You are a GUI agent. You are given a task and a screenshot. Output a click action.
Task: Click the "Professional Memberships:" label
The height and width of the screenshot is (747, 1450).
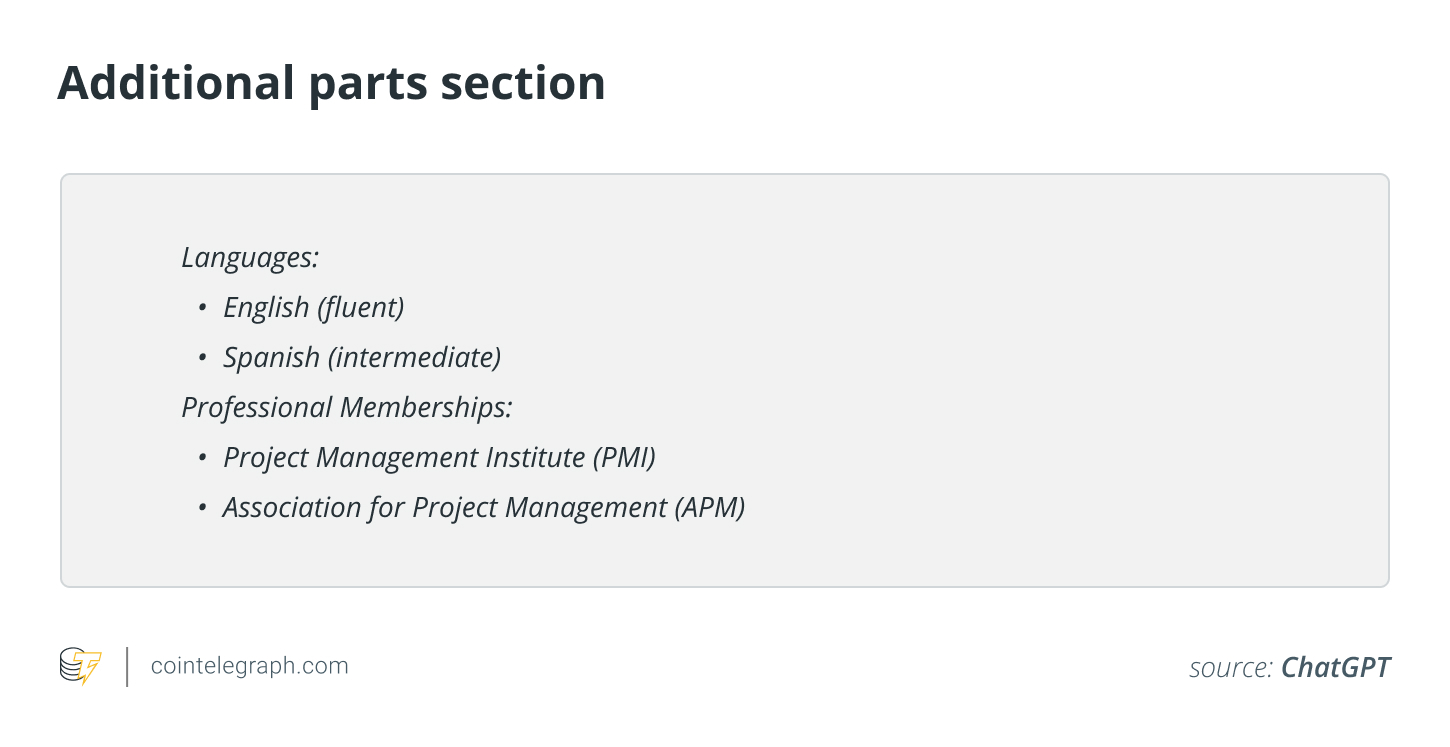346,408
